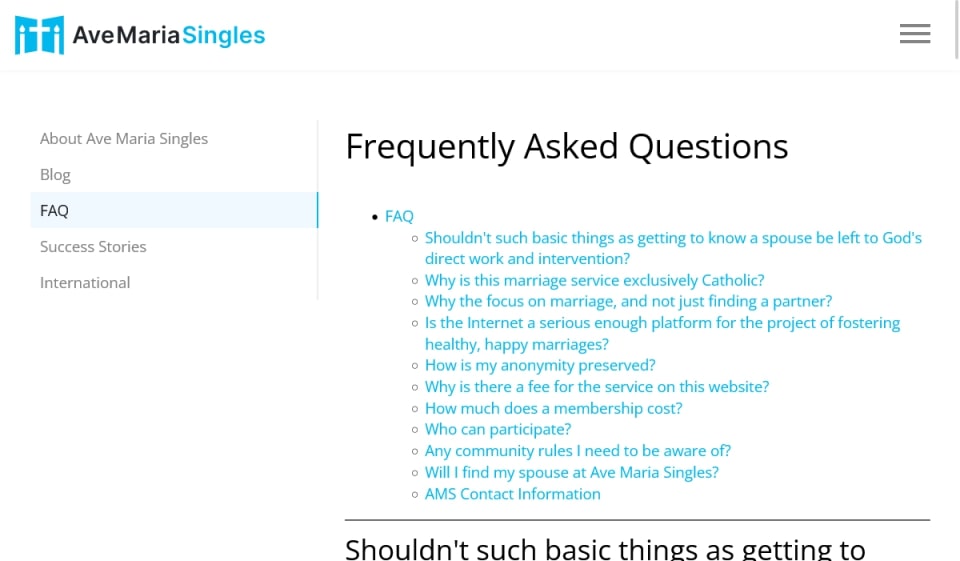Open the hamburger menu icon

(x=914, y=34)
